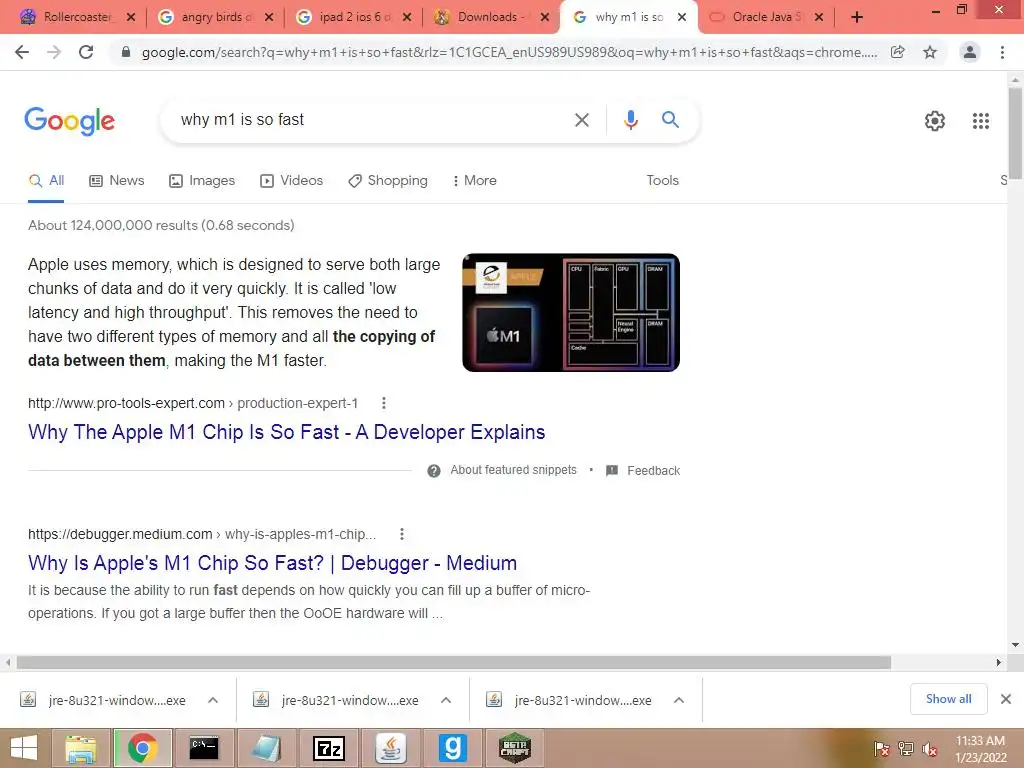
Task: Click the vertical scrollbar thumb
Action: [x=1015, y=133]
